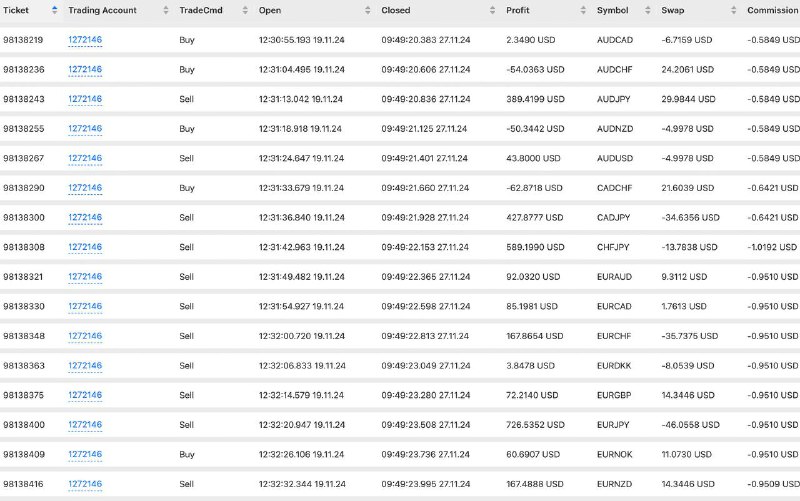The width and height of the screenshot is (800, 501).
Task: Click the Swap column sort arrows
Action: (733, 10)
